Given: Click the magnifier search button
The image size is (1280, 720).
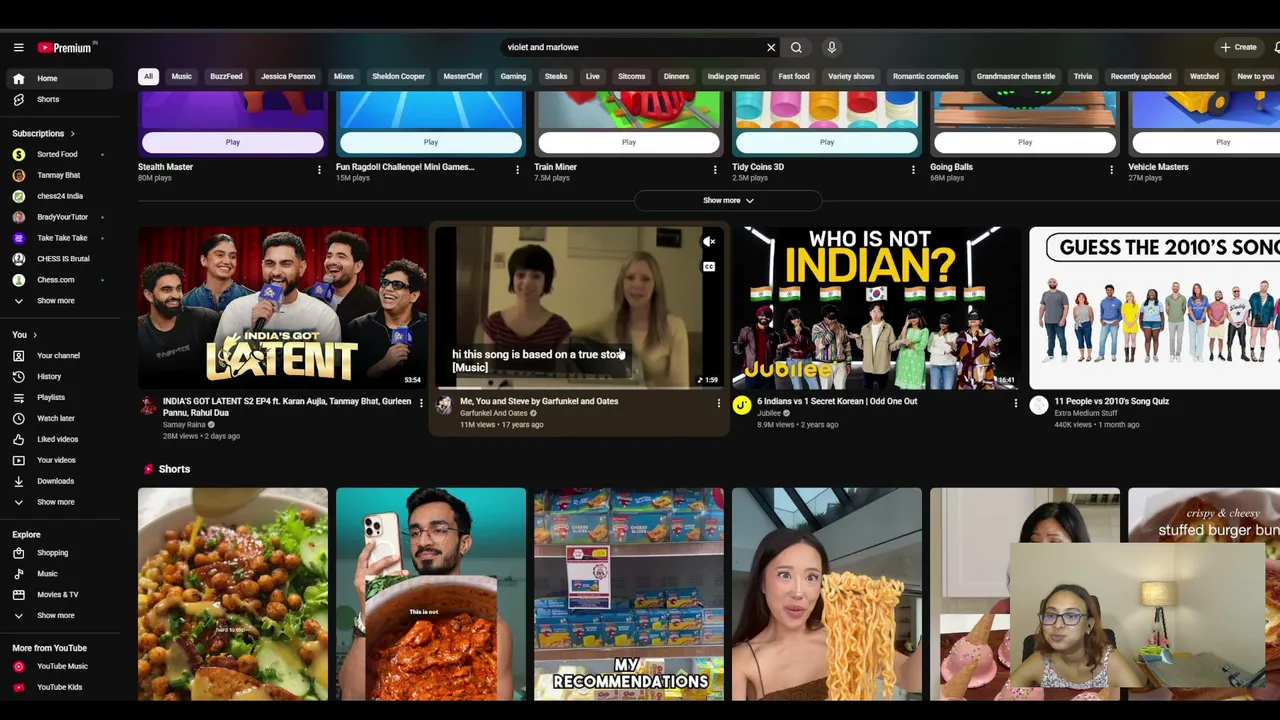Looking at the screenshot, I should [796, 47].
